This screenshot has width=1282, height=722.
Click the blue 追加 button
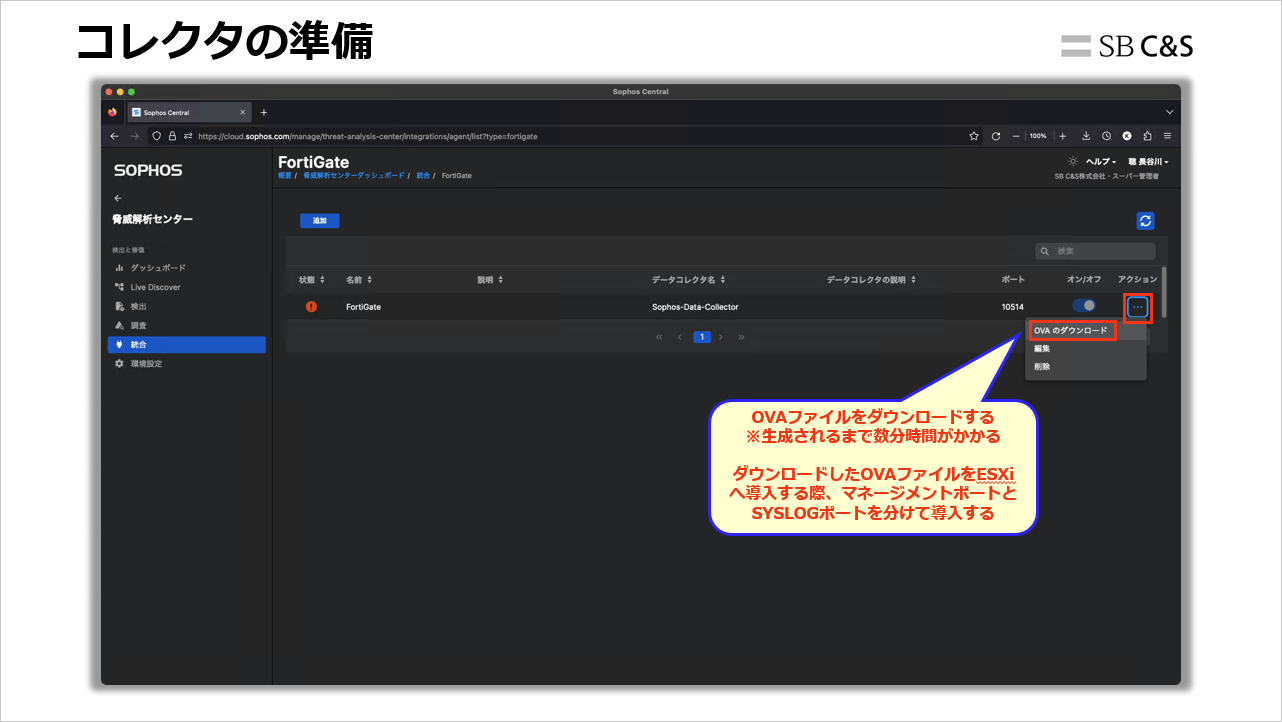[320, 220]
